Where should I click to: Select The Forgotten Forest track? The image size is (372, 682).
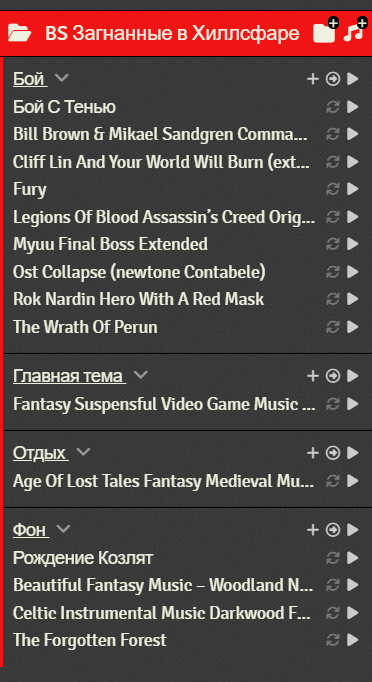90,640
